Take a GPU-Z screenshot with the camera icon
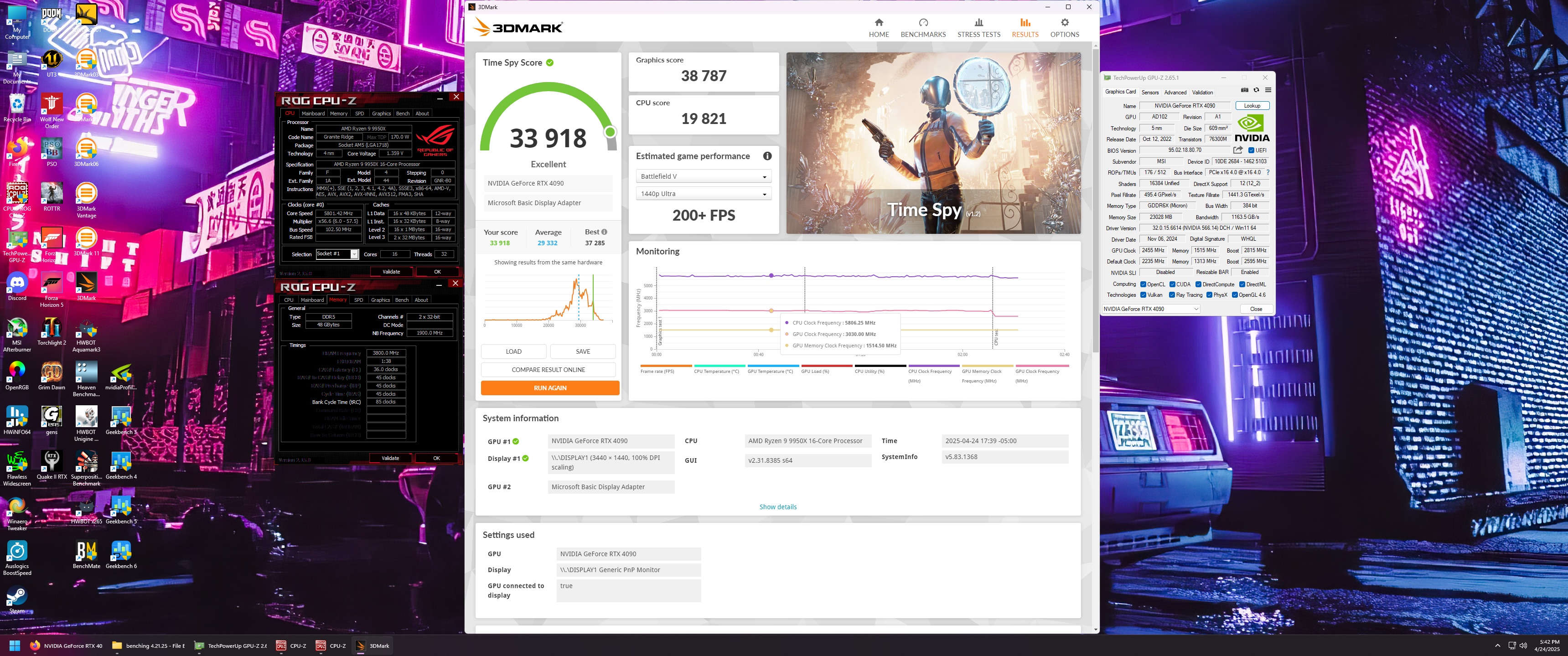The height and width of the screenshot is (656, 1568). 1244,90
